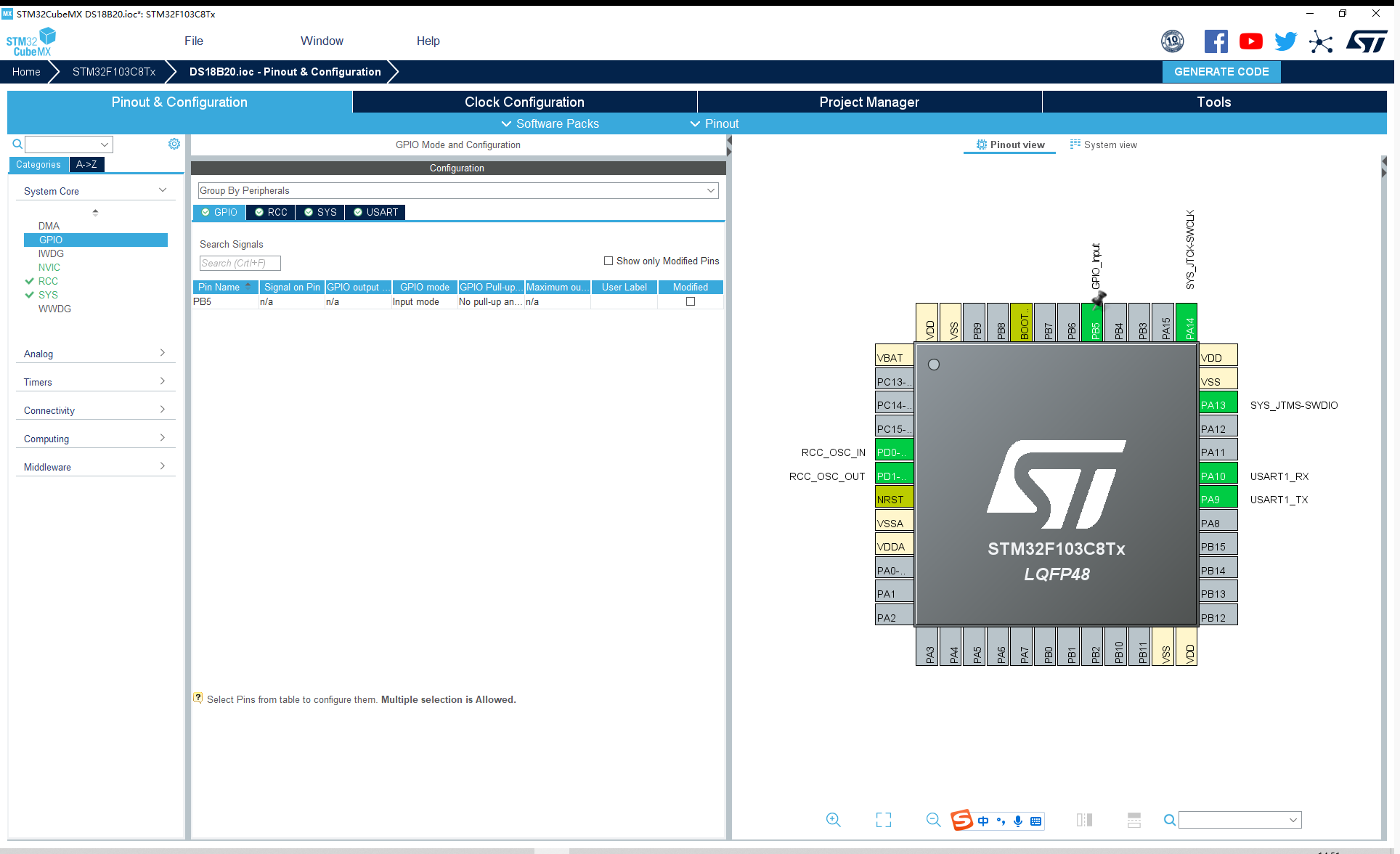Click the pin search magnifier icon
Image resolution: width=1400 pixels, height=854 pixels.
1169,820
